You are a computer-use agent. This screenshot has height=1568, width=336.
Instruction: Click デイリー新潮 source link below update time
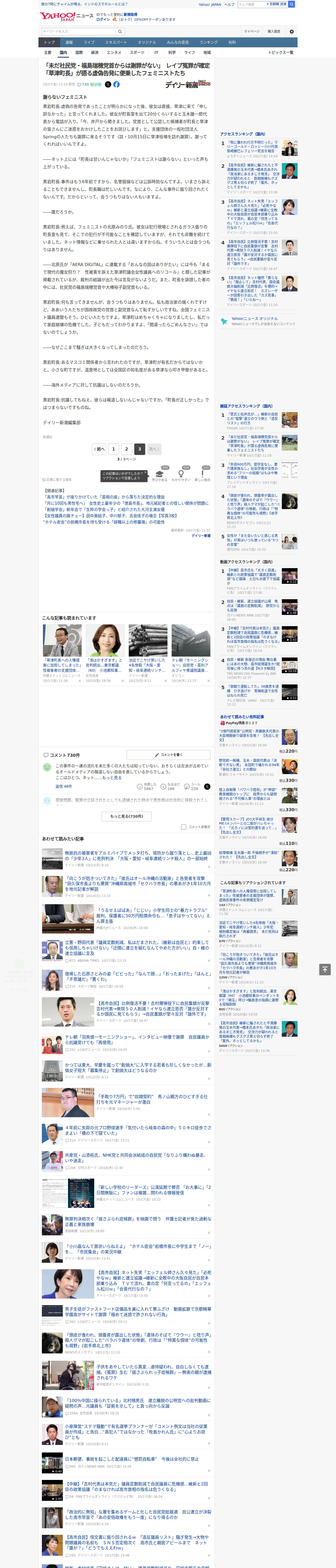[x=201, y=536]
